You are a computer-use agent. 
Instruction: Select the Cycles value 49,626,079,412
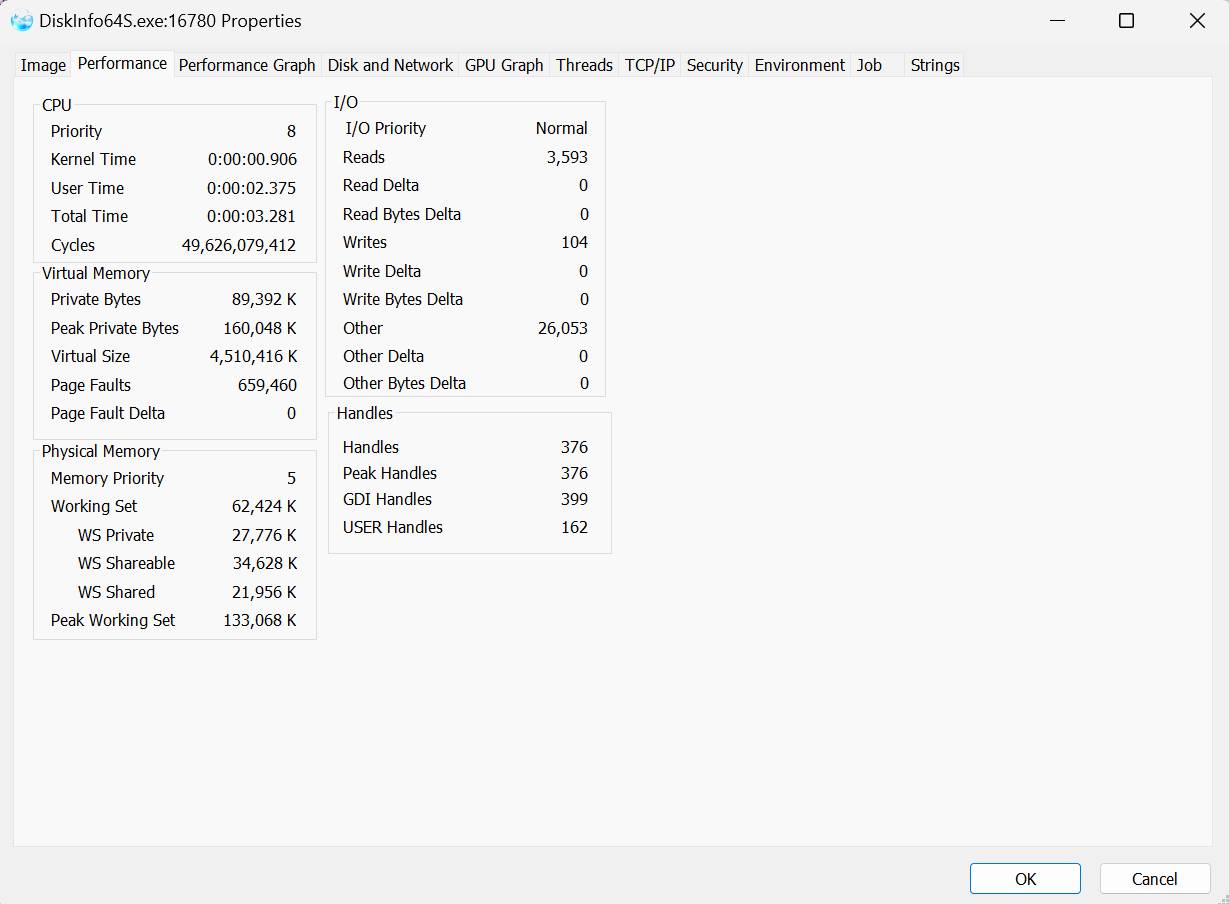click(239, 245)
